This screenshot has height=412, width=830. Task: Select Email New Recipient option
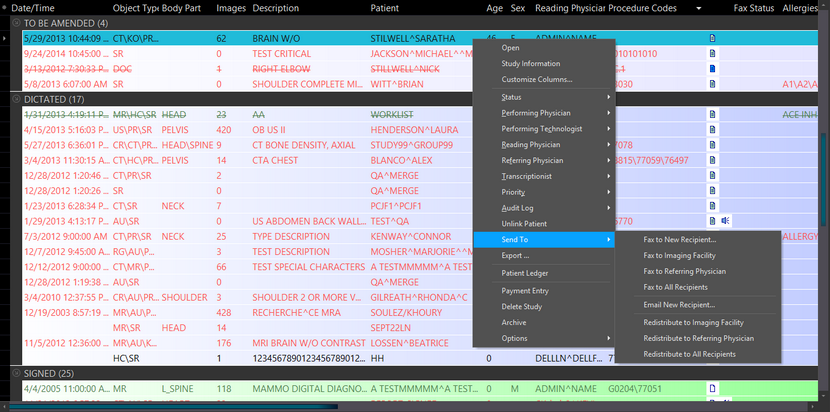pyautogui.click(x=678, y=304)
